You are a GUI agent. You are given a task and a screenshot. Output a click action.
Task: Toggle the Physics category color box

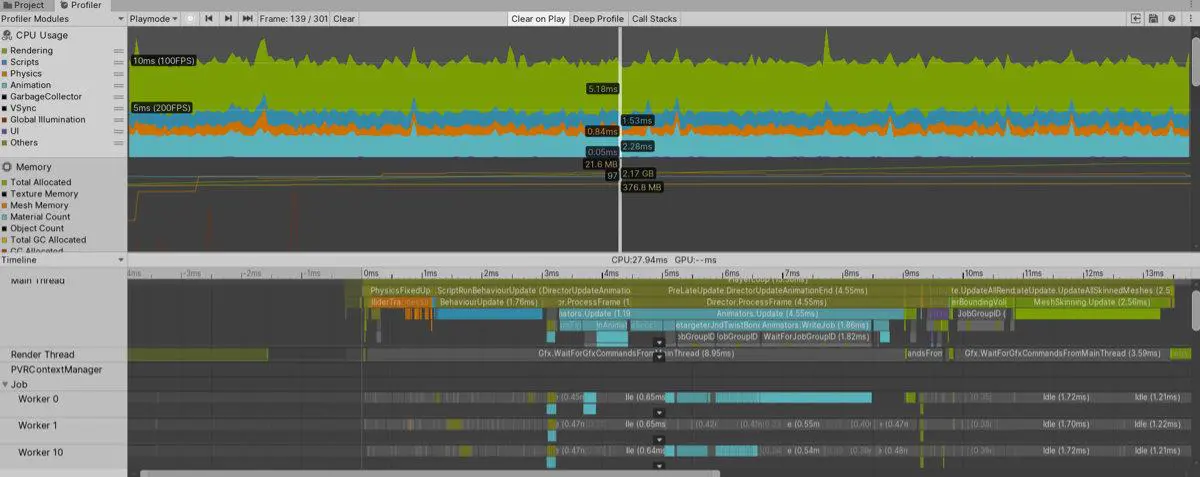click(5, 74)
